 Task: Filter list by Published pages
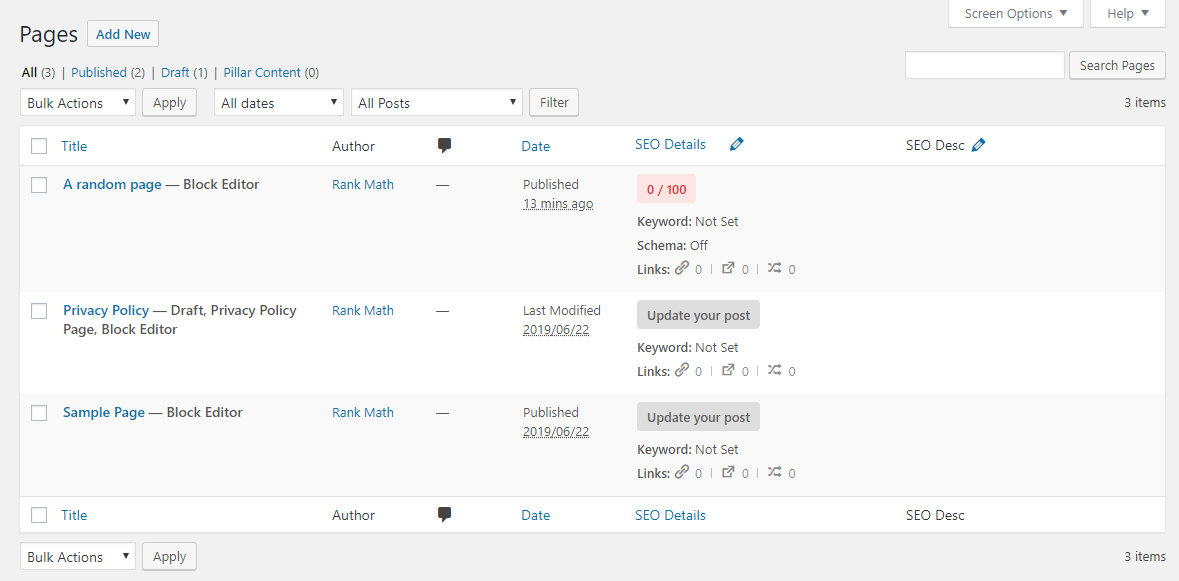tap(99, 73)
